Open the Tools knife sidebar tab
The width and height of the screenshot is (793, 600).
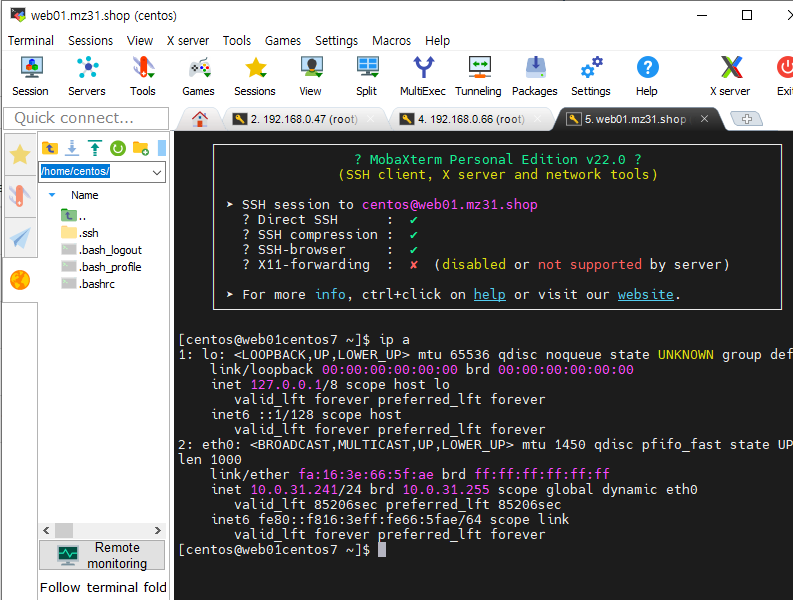(20, 196)
